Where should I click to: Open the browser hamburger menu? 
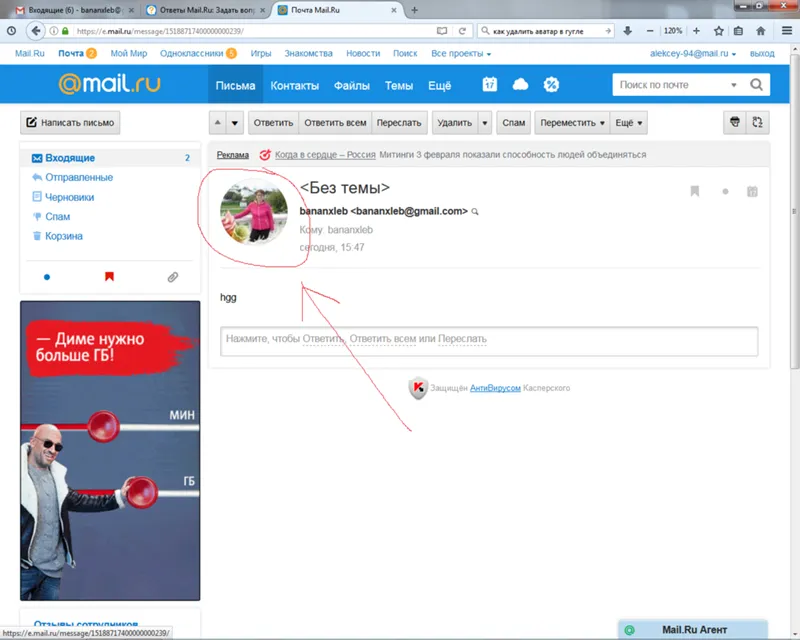tap(787, 31)
